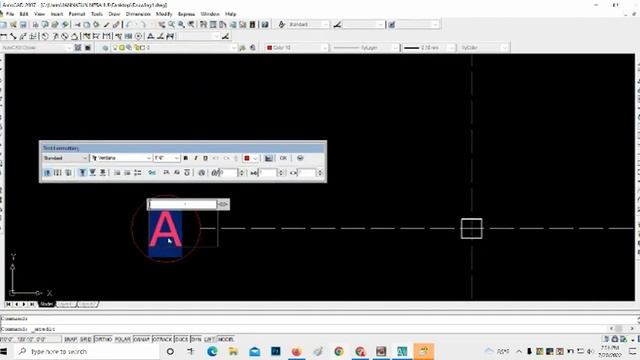Align text right in Text Formatting

(x=68, y=173)
